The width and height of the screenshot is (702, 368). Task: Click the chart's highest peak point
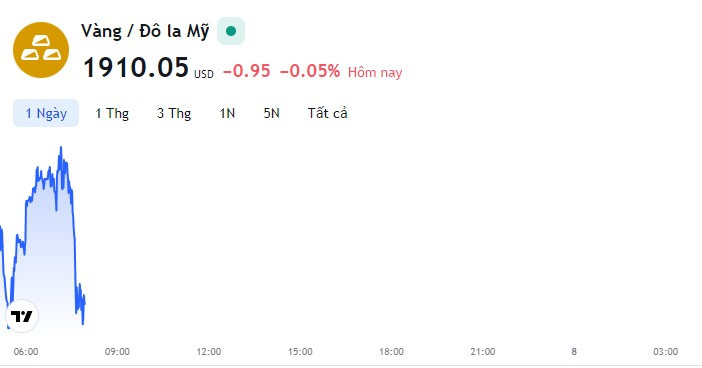pos(61,147)
